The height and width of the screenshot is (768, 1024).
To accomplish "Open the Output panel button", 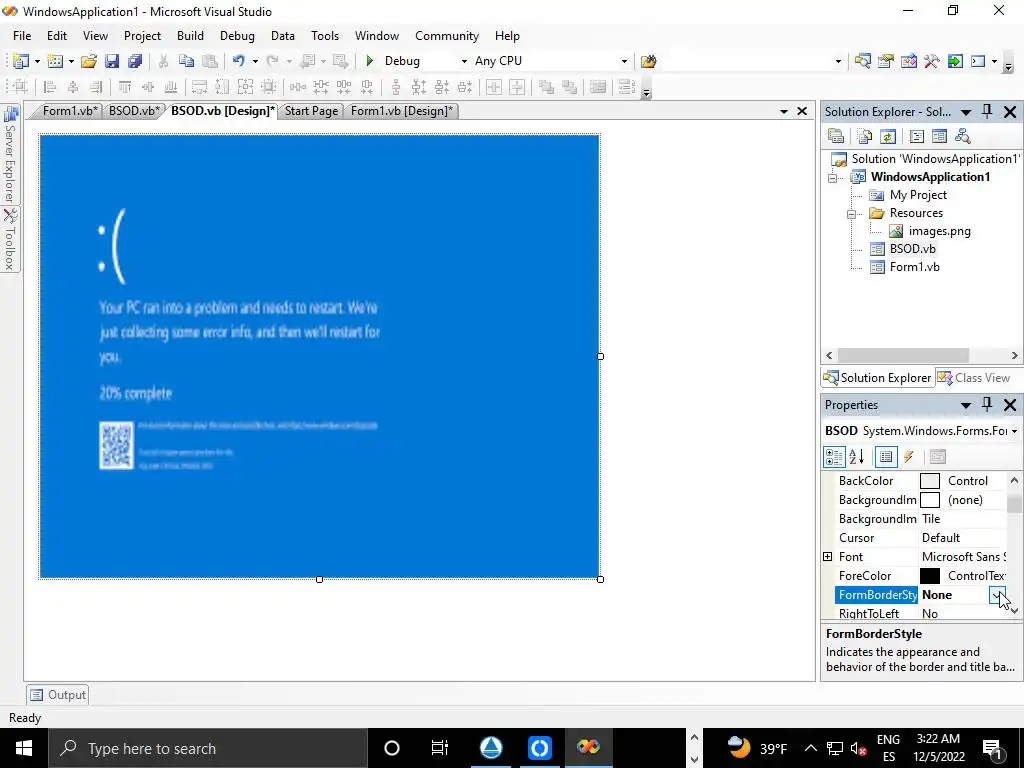I will 57,694.
